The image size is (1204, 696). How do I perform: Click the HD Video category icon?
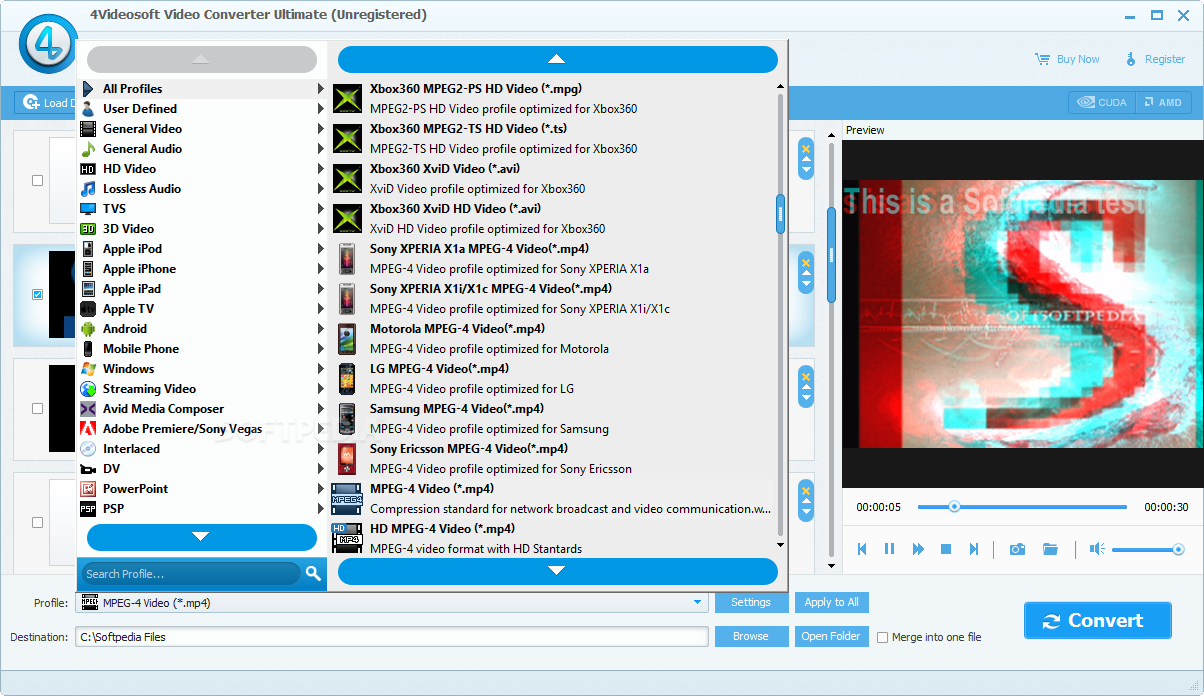[88, 169]
